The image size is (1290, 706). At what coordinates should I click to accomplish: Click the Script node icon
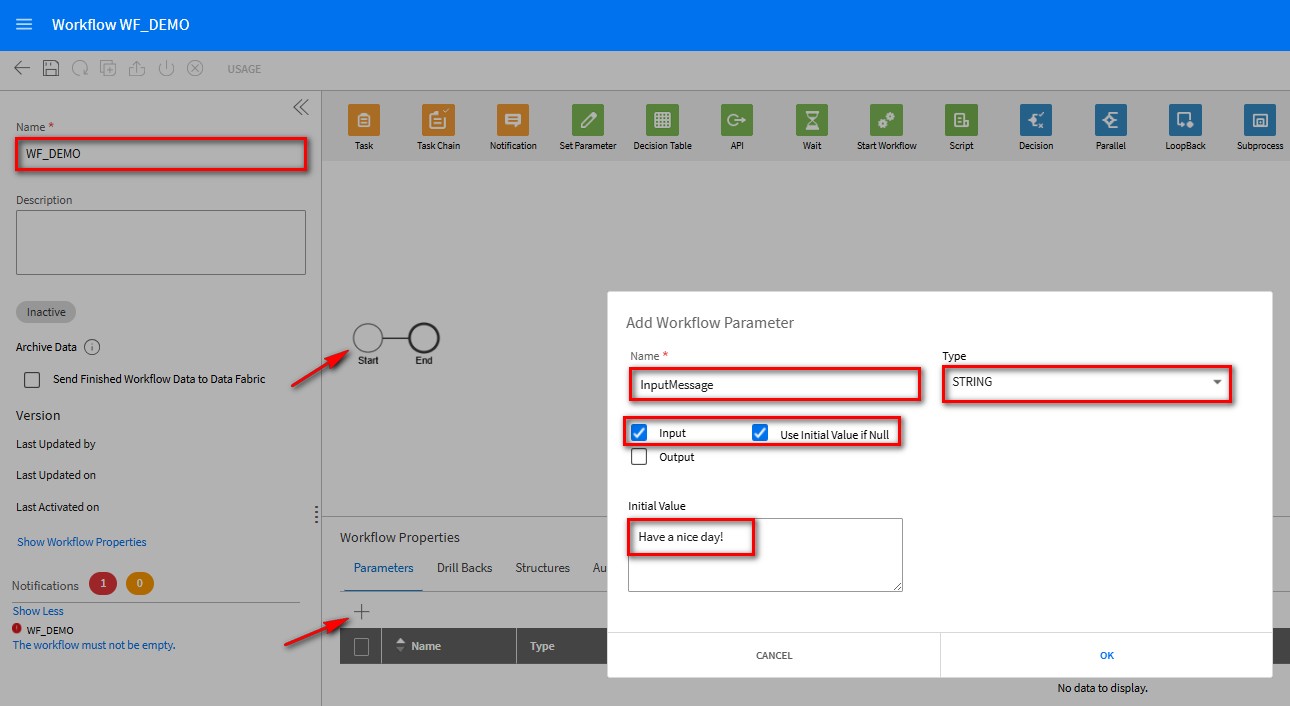coord(961,120)
